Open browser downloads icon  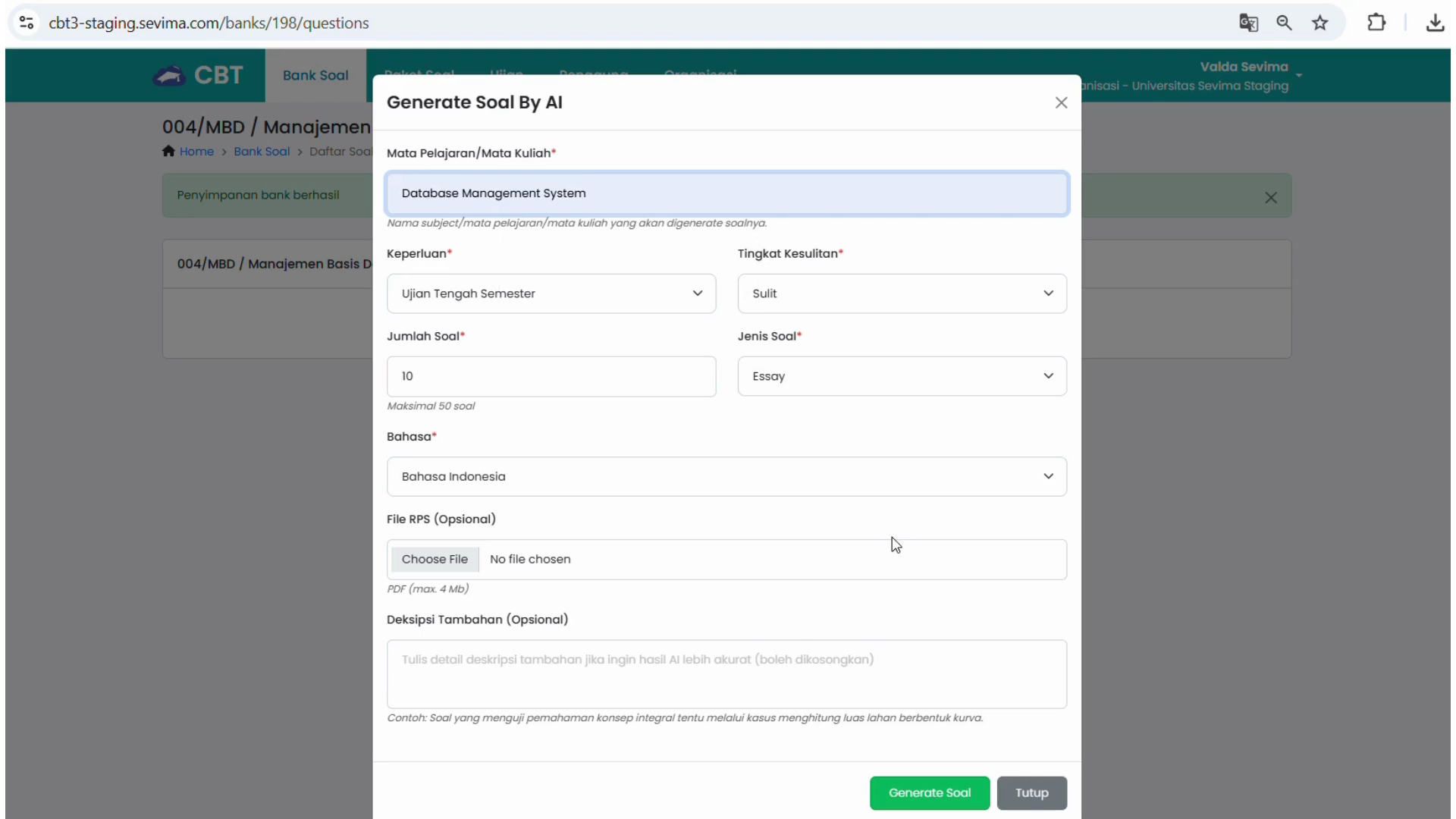click(1435, 23)
